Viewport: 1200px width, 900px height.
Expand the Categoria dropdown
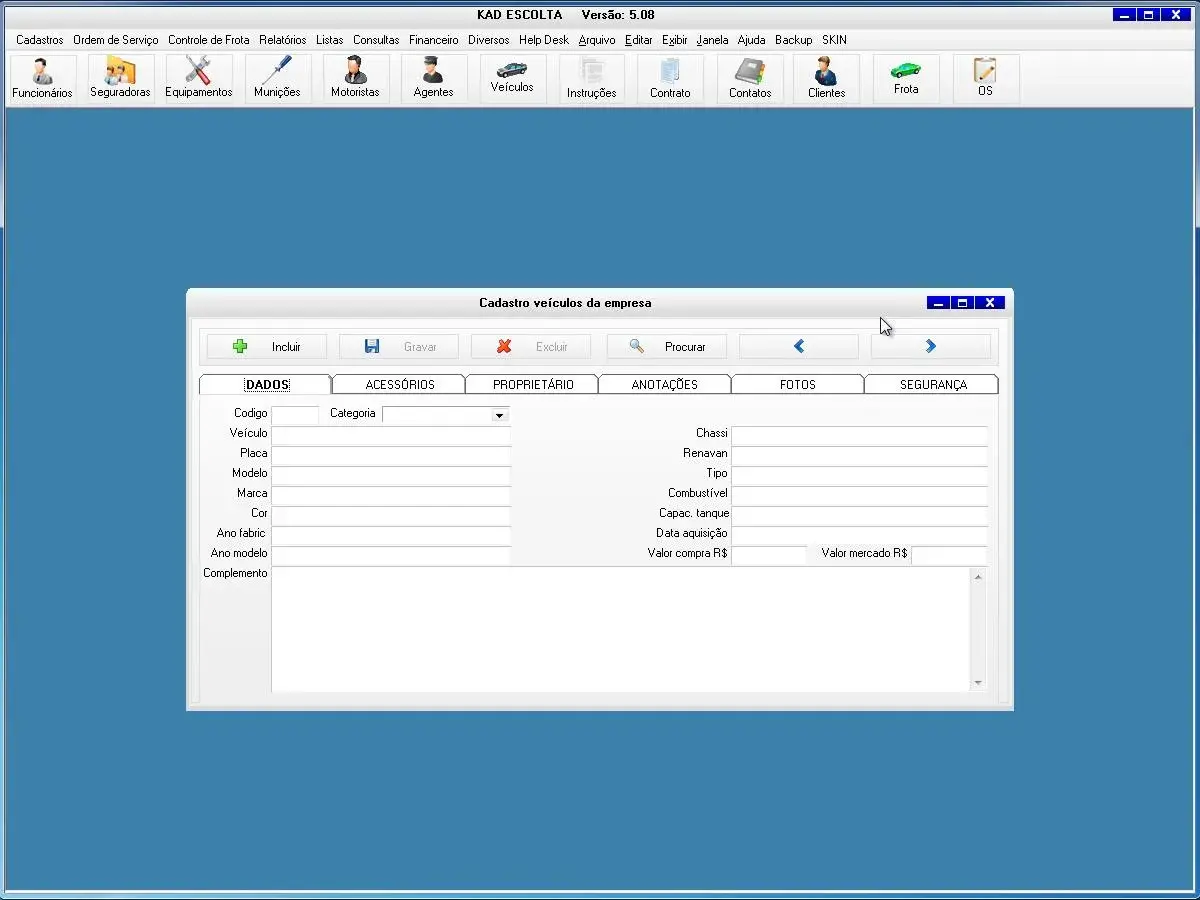pyautogui.click(x=499, y=415)
